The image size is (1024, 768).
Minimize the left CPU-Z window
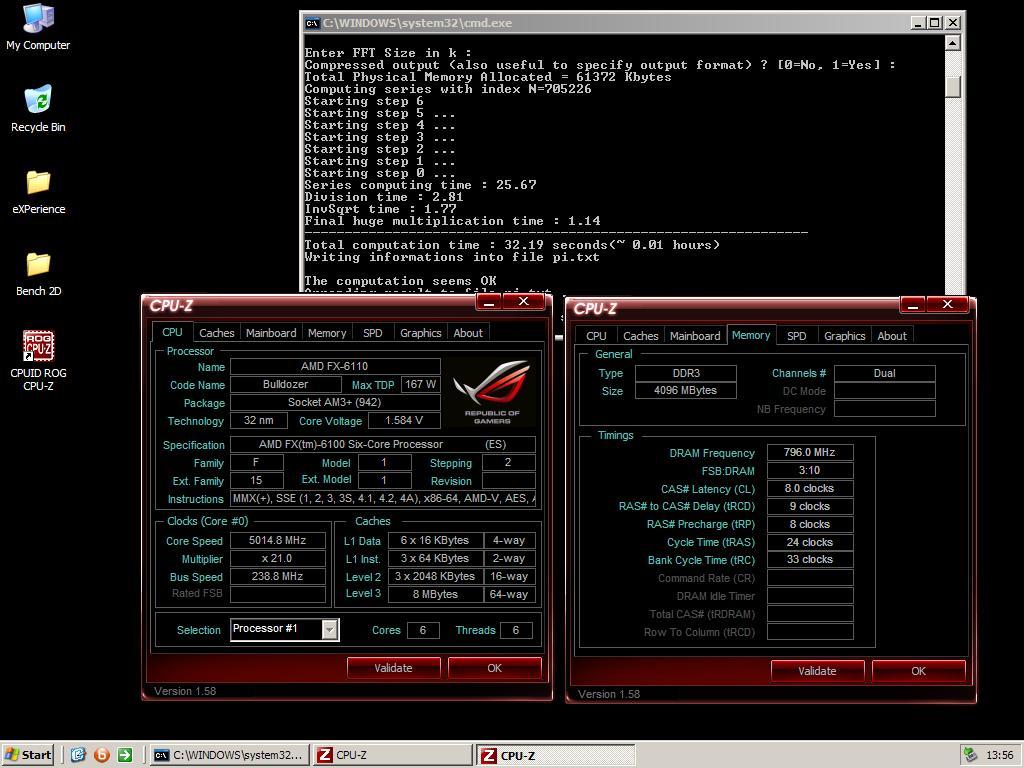[488, 302]
